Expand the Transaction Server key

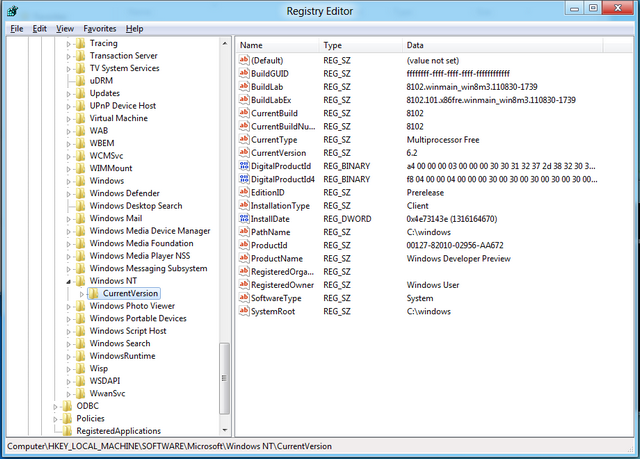click(x=69, y=56)
